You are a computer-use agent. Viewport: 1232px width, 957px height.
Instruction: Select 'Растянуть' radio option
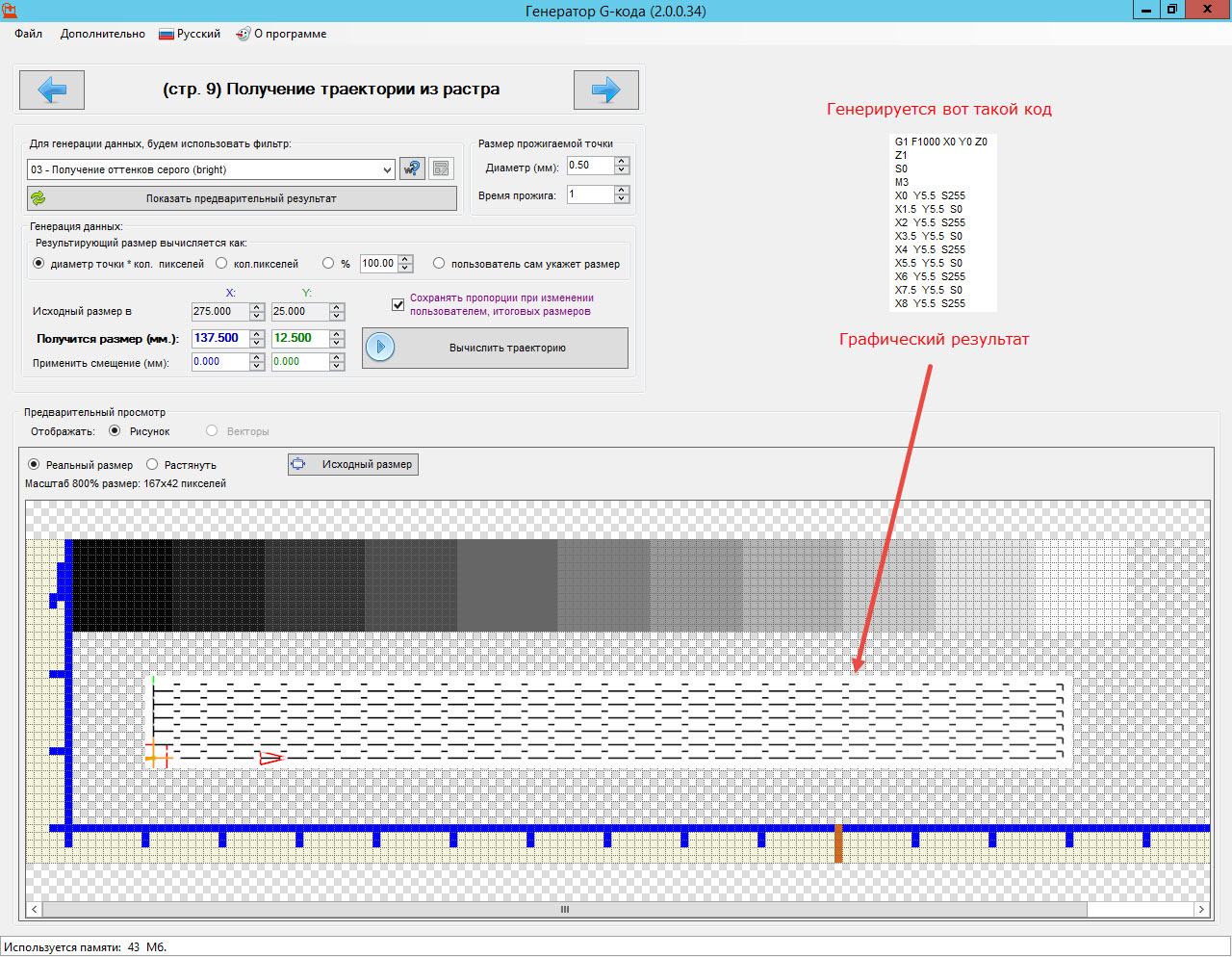point(152,464)
